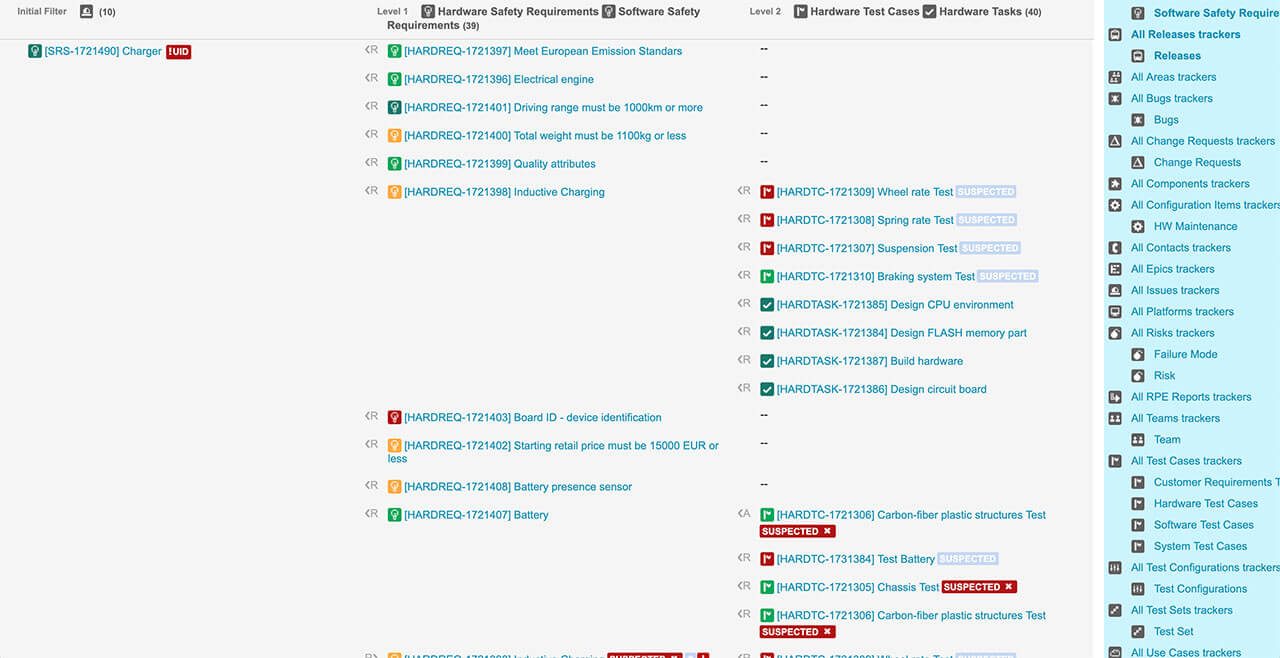The width and height of the screenshot is (1280, 658).
Task: Click the sidebar icon beside System Test Cases
Action: click(x=1137, y=546)
